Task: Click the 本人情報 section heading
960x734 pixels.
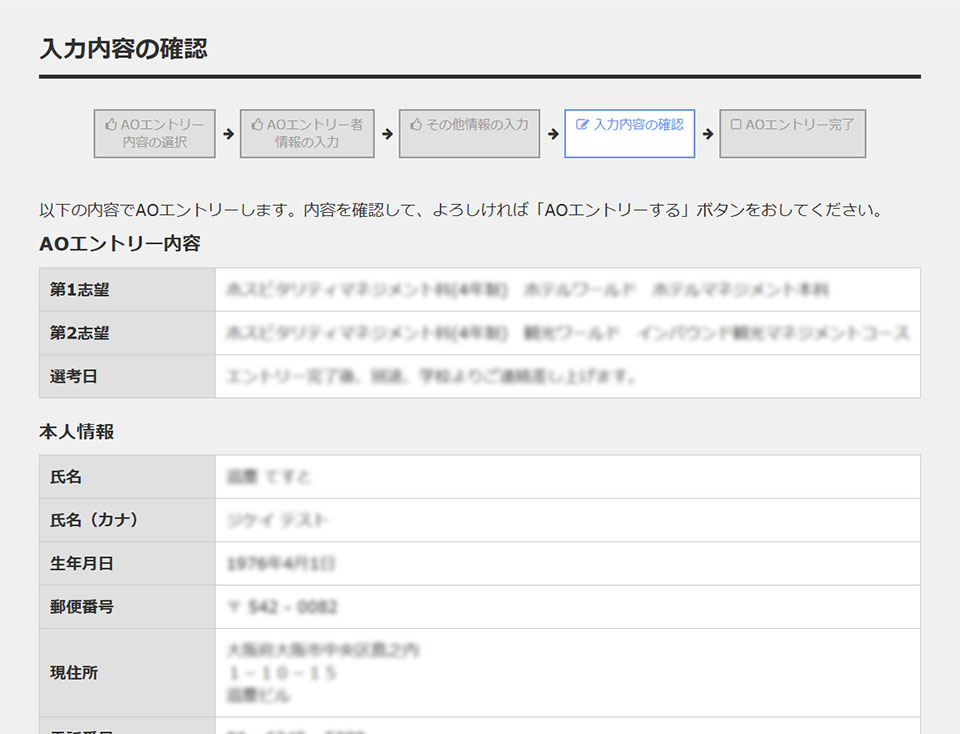Action: [76, 432]
